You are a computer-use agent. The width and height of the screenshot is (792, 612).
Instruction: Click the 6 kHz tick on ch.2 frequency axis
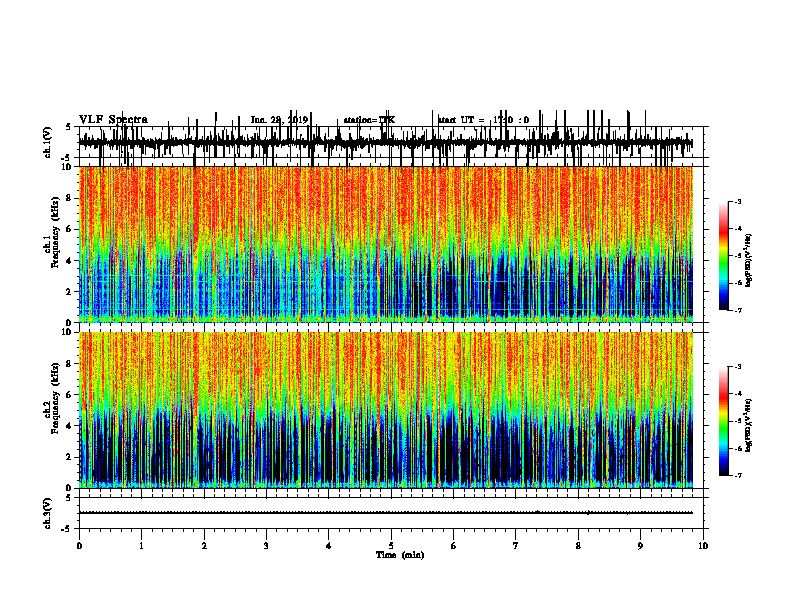pos(69,395)
